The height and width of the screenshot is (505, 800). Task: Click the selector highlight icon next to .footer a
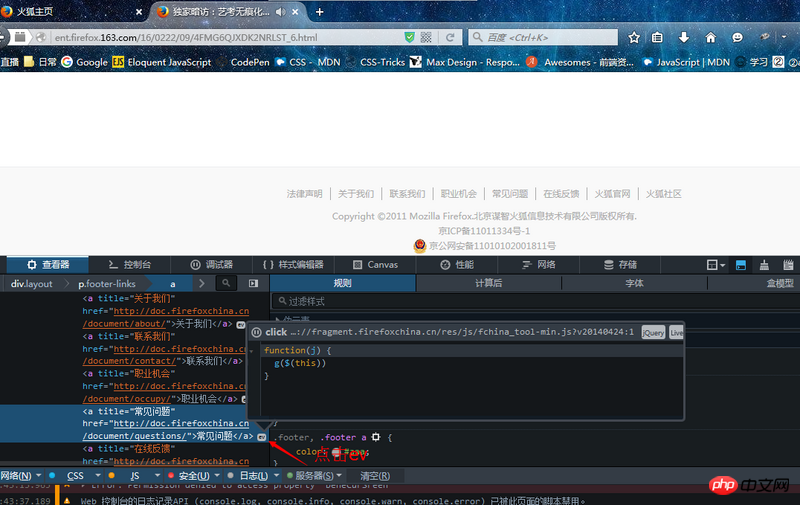point(376,438)
